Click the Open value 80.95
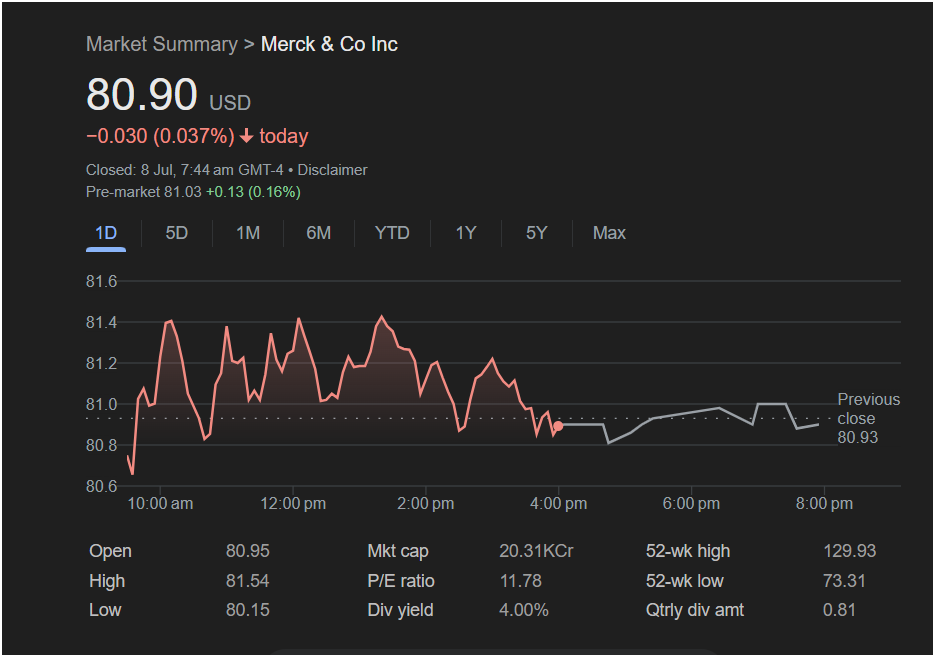 [x=247, y=551]
